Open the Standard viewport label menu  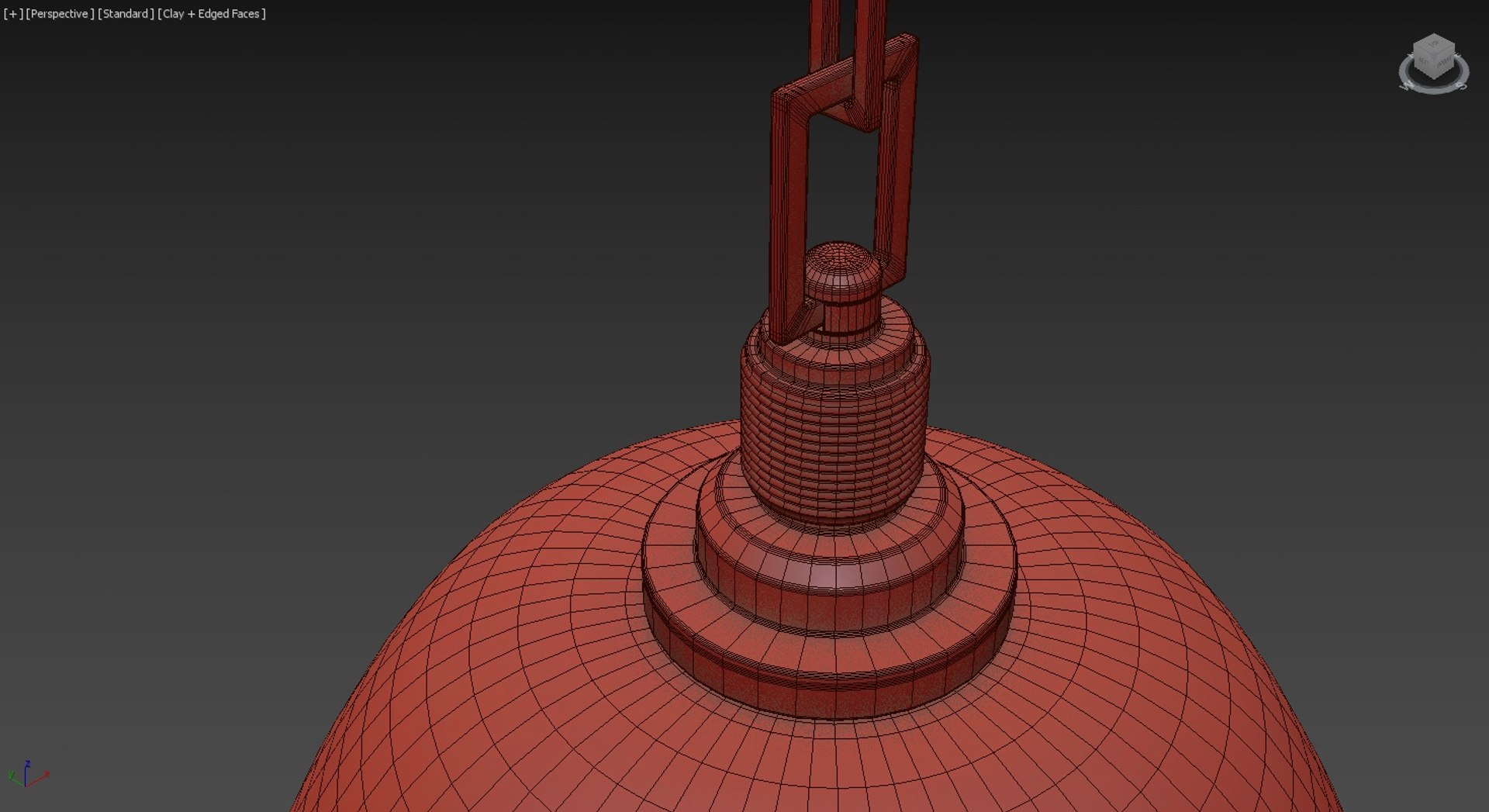pos(126,14)
